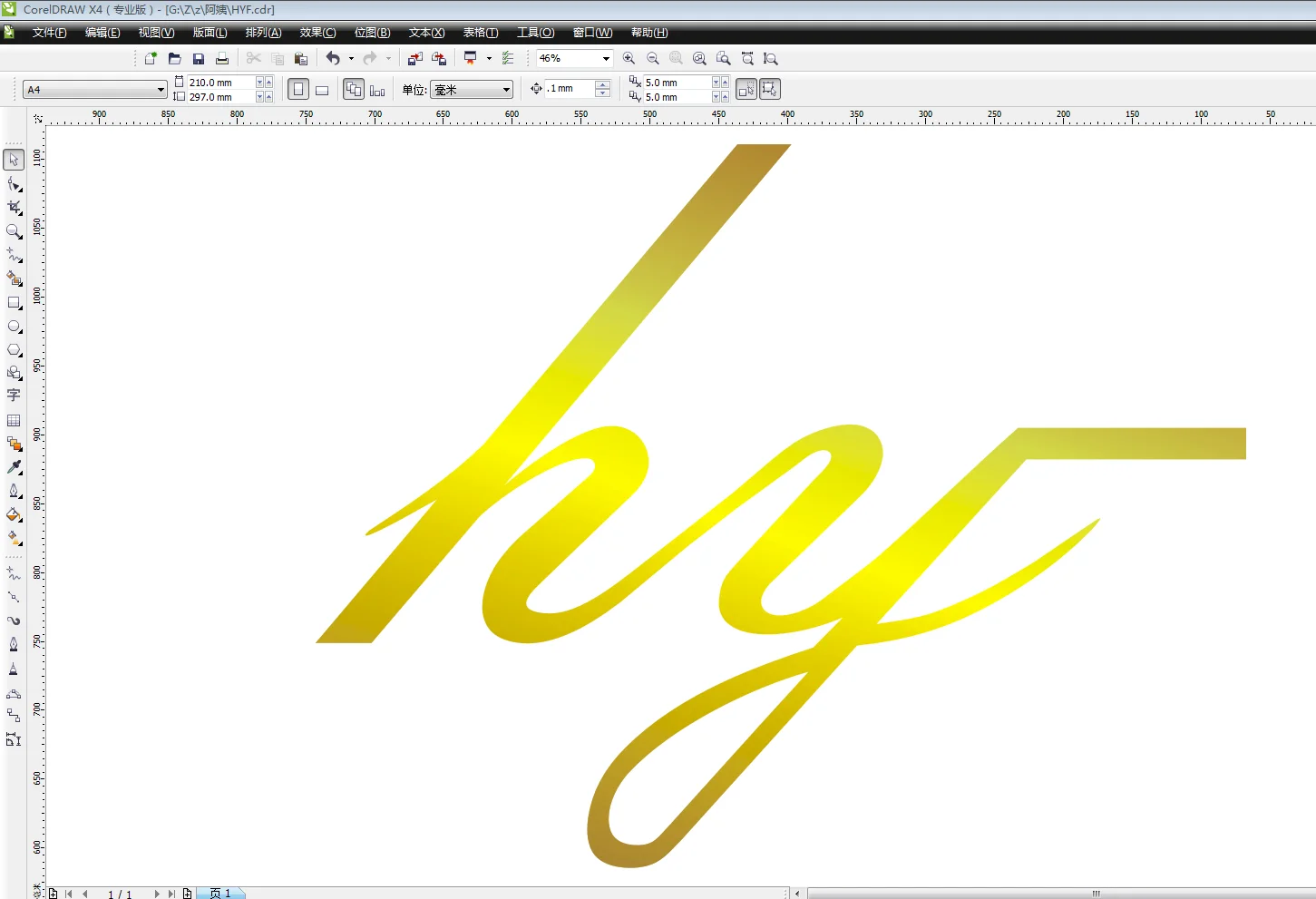The width and height of the screenshot is (1316, 899).
Task: Select the Eyedropper tool
Action: click(14, 467)
